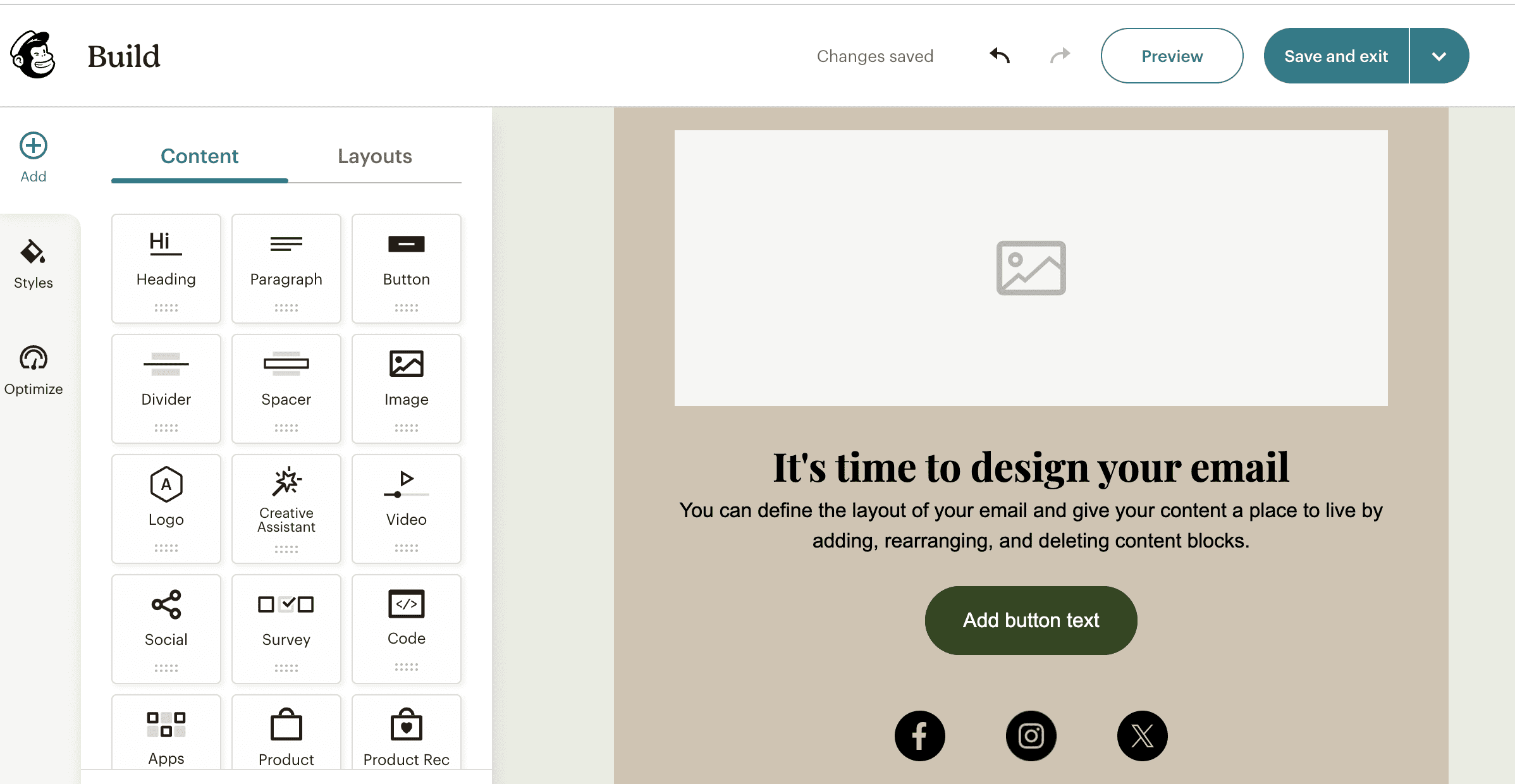
Task: Click the Add plus icon
Action: pyautogui.click(x=33, y=146)
